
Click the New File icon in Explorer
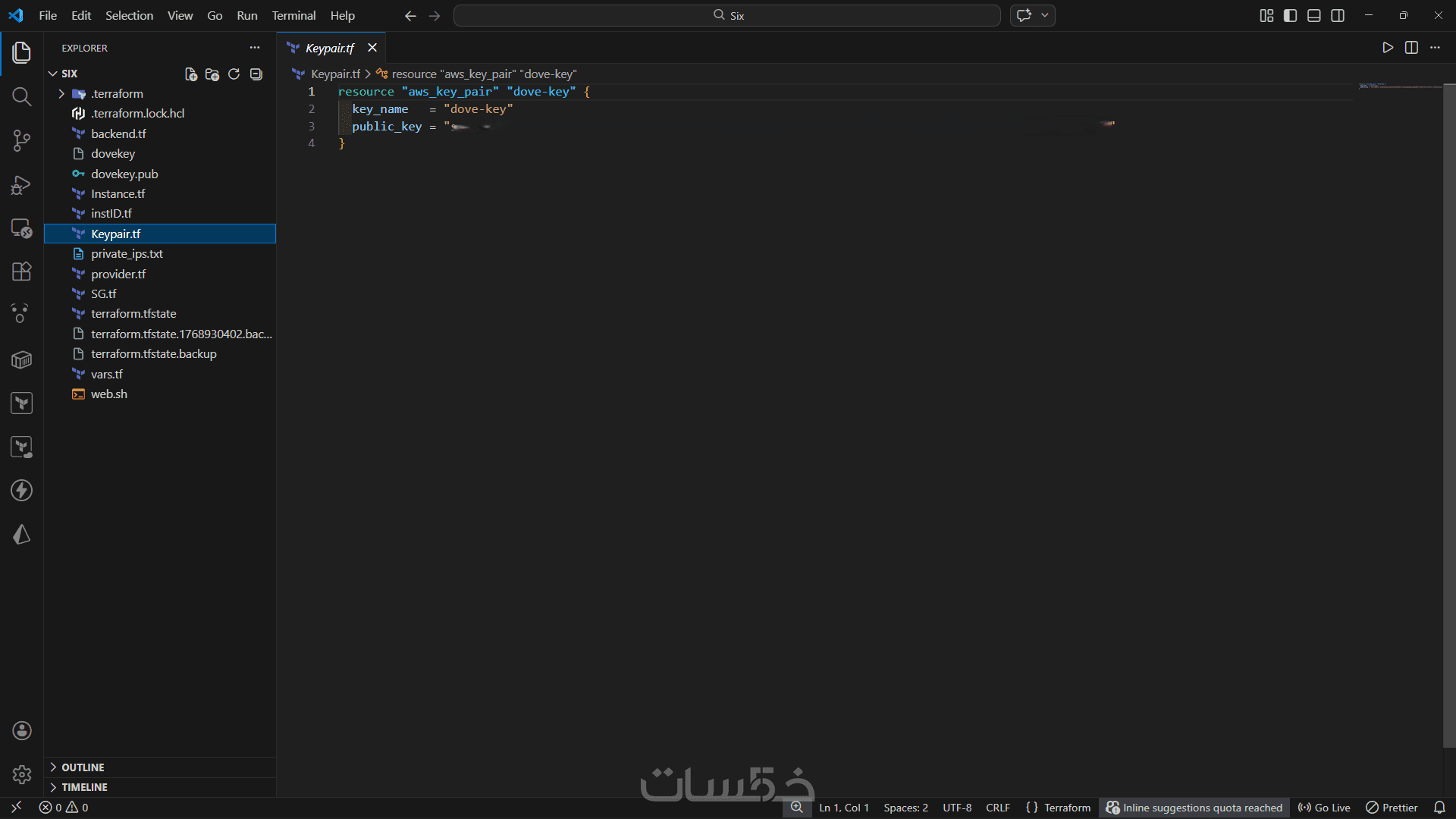pos(191,74)
